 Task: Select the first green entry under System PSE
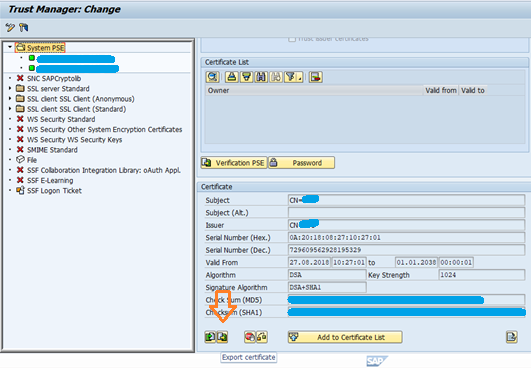pos(72,59)
